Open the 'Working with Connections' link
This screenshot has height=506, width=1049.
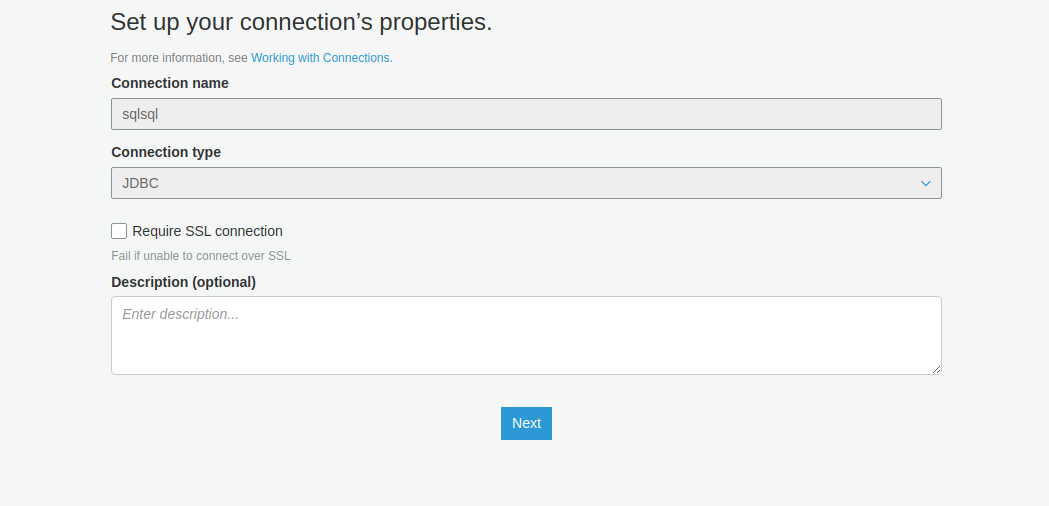click(x=320, y=58)
